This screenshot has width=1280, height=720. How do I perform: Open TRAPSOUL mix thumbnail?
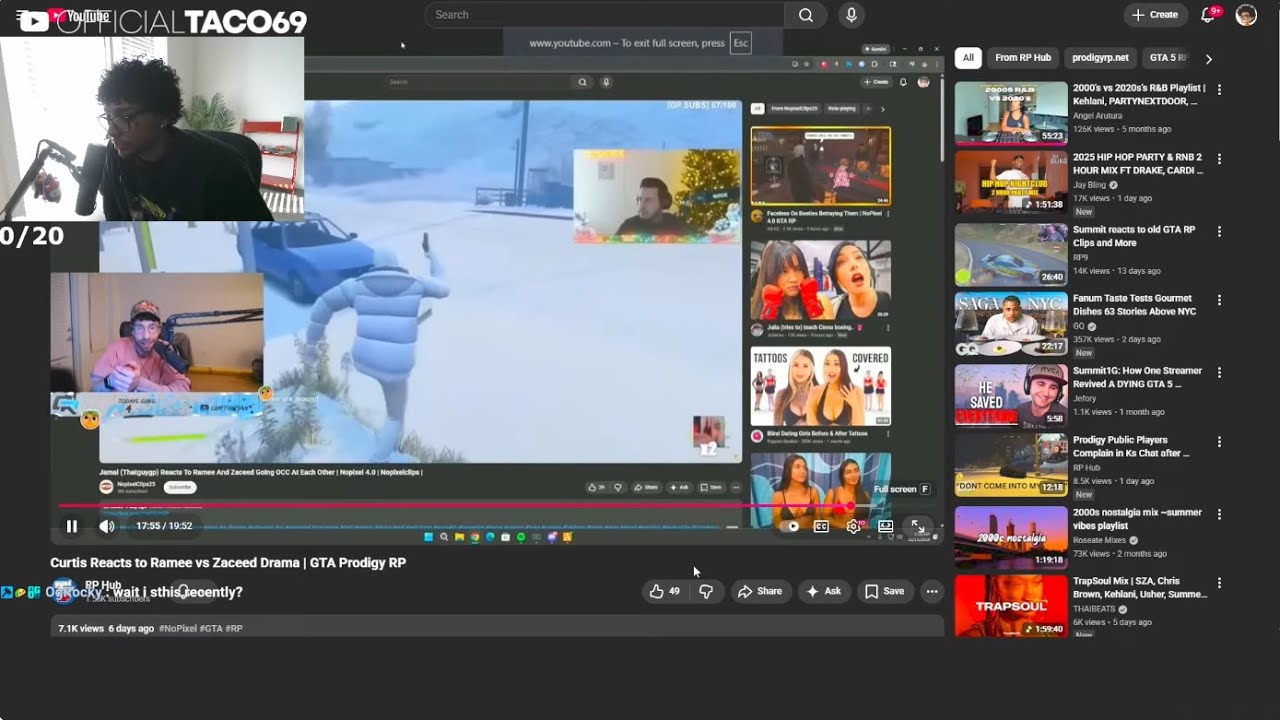[1011, 606]
